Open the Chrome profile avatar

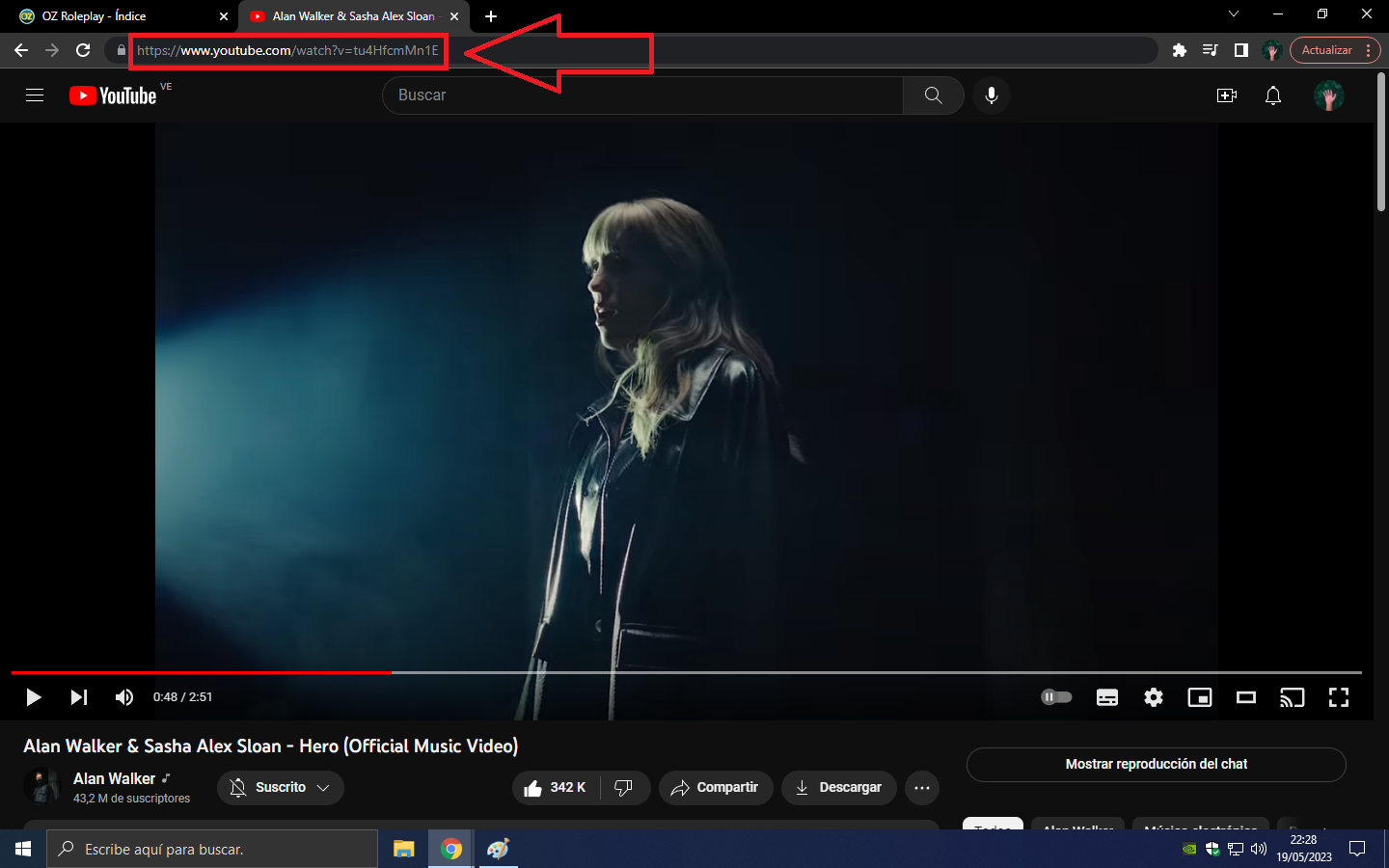tap(1271, 50)
